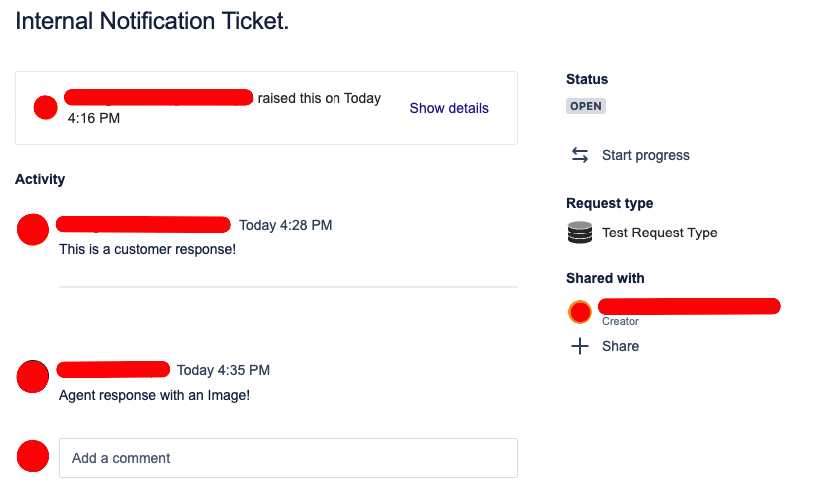This screenshot has width=819, height=499.
Task: Click the request raiser's avatar in header box
Action: (x=45, y=107)
